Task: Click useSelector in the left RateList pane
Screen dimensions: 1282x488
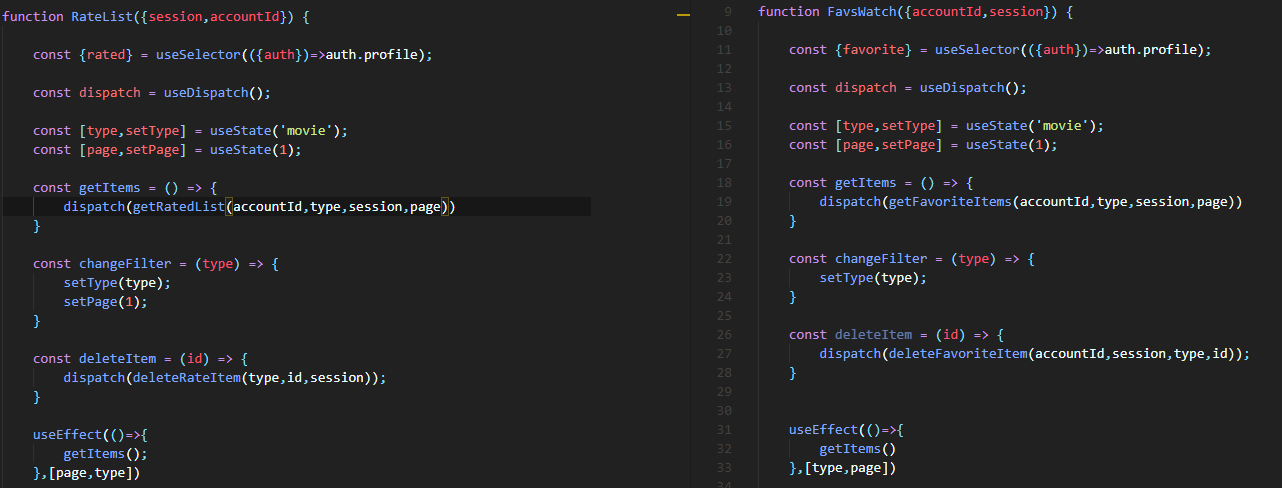Action: (x=198, y=55)
